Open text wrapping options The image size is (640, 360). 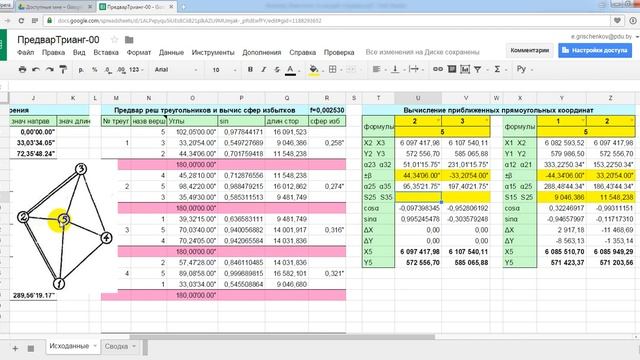(x=414, y=69)
